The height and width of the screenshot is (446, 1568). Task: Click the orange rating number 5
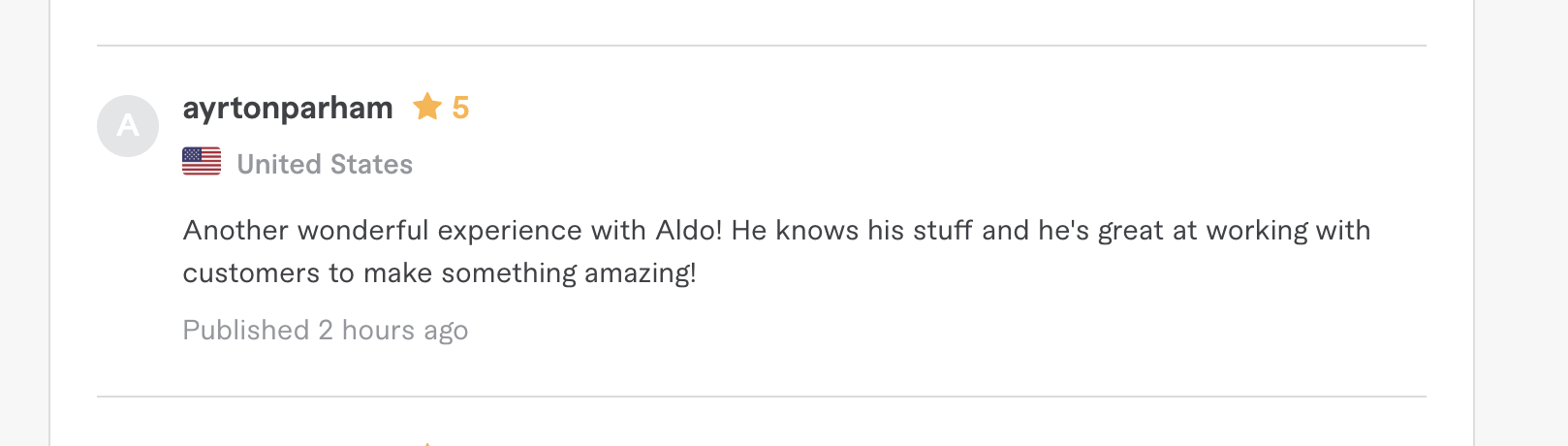click(x=460, y=108)
